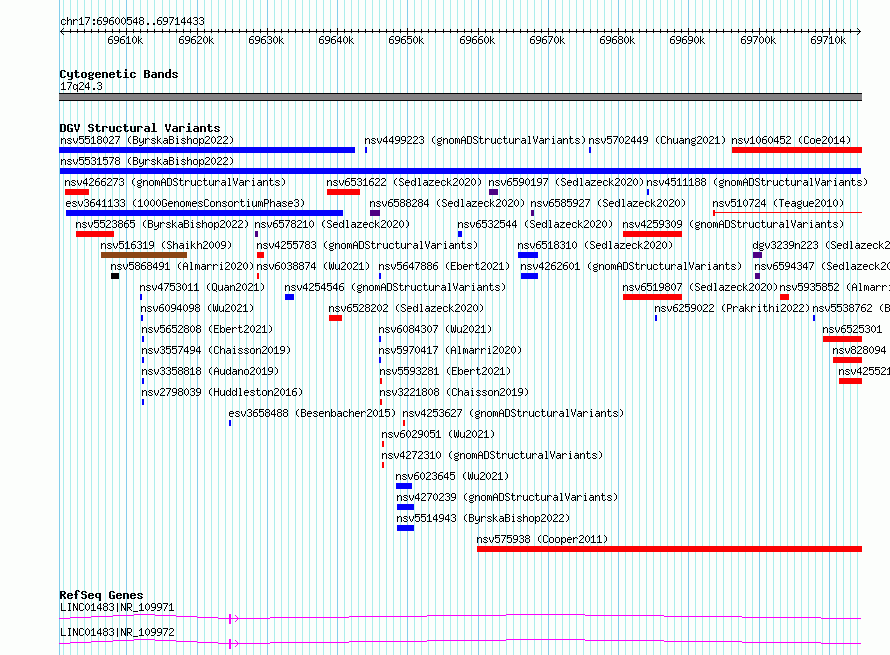Click the esv3658488 (Besenbacher2015) label
890x655 pixels.
(312, 413)
